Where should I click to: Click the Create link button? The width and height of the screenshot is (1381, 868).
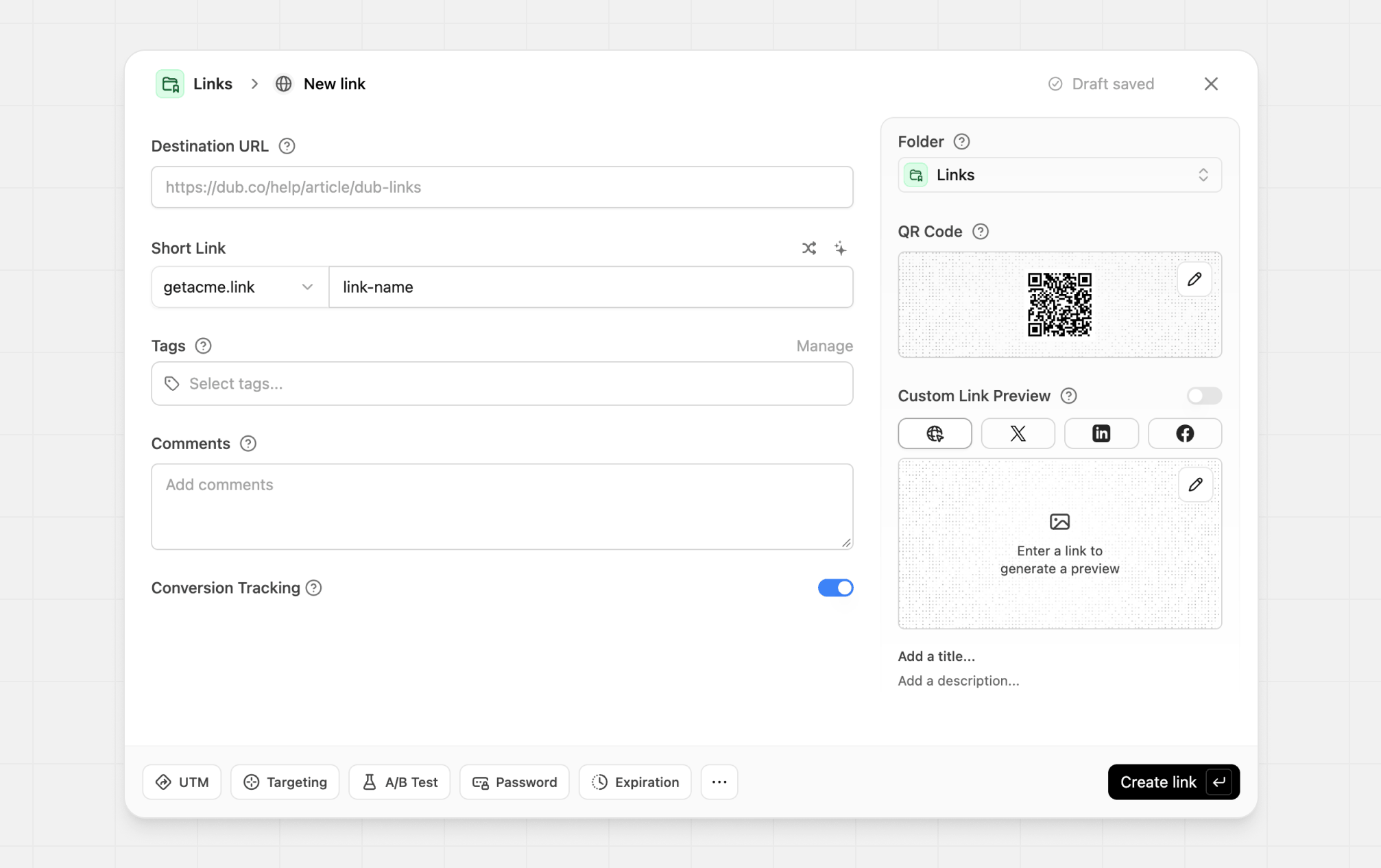pos(1173,782)
